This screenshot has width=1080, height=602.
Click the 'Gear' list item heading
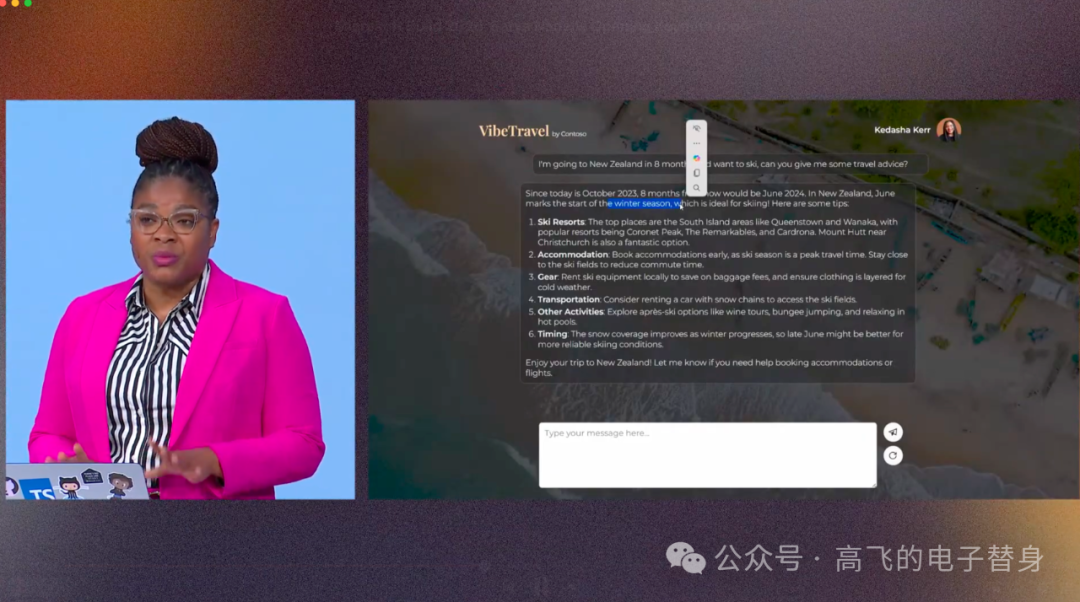(x=548, y=277)
